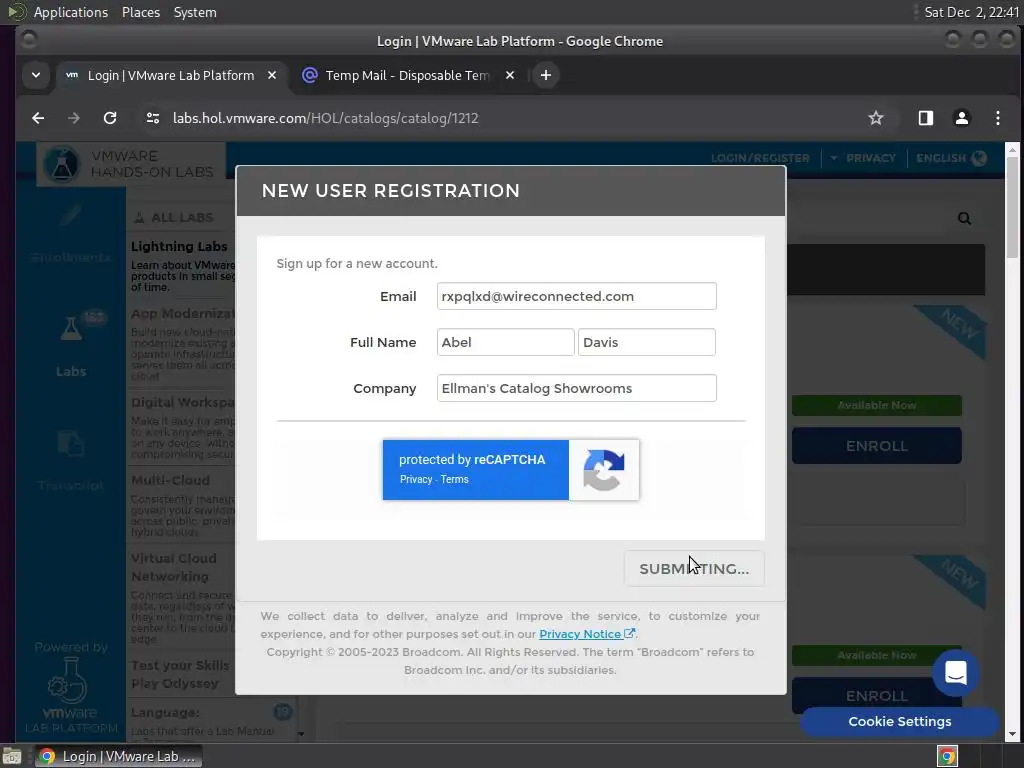Click the Submitting button
This screenshot has width=1024, height=768.
(694, 569)
